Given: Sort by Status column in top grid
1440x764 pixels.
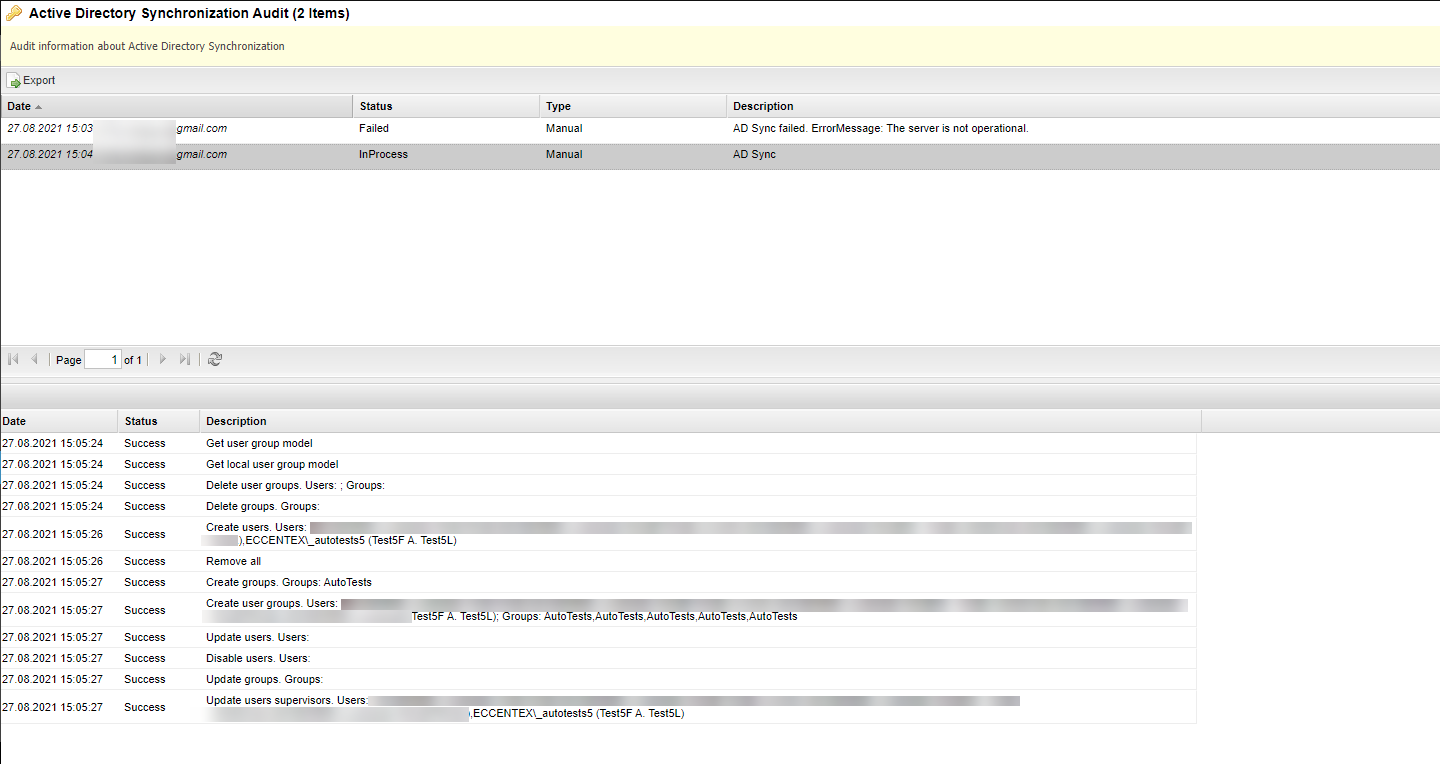Looking at the screenshot, I should (x=376, y=106).
